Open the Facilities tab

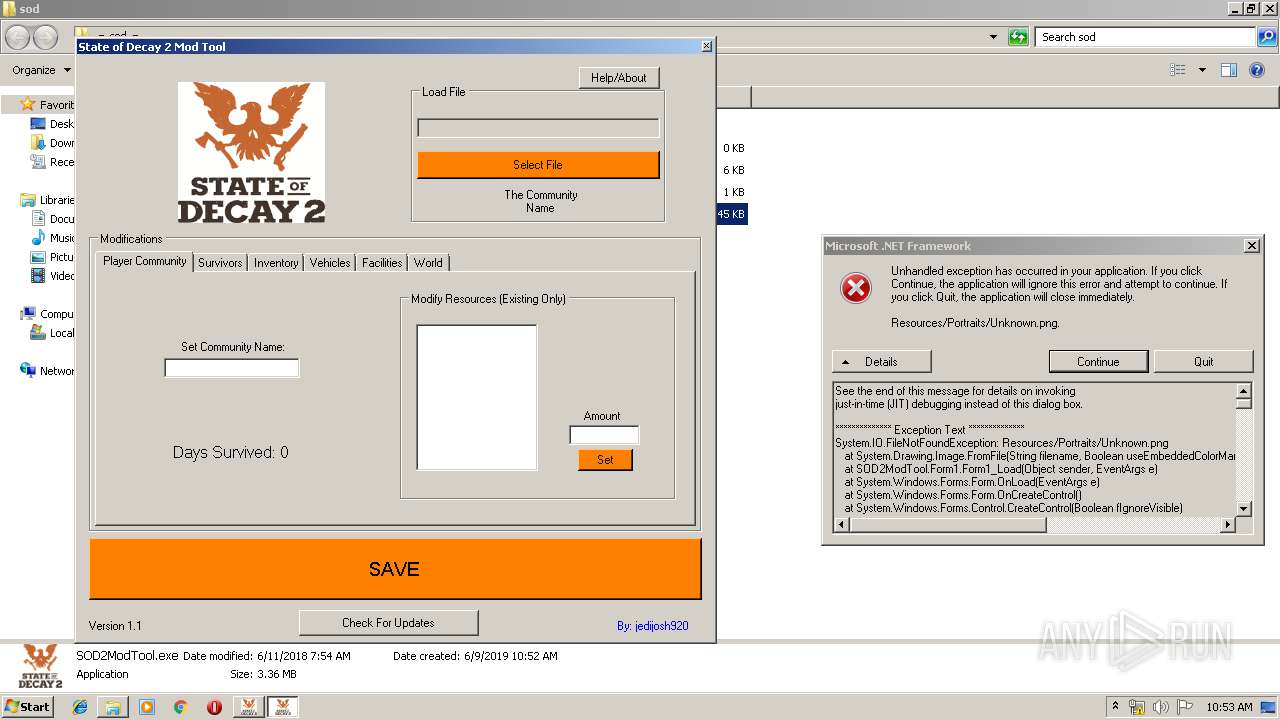382,263
